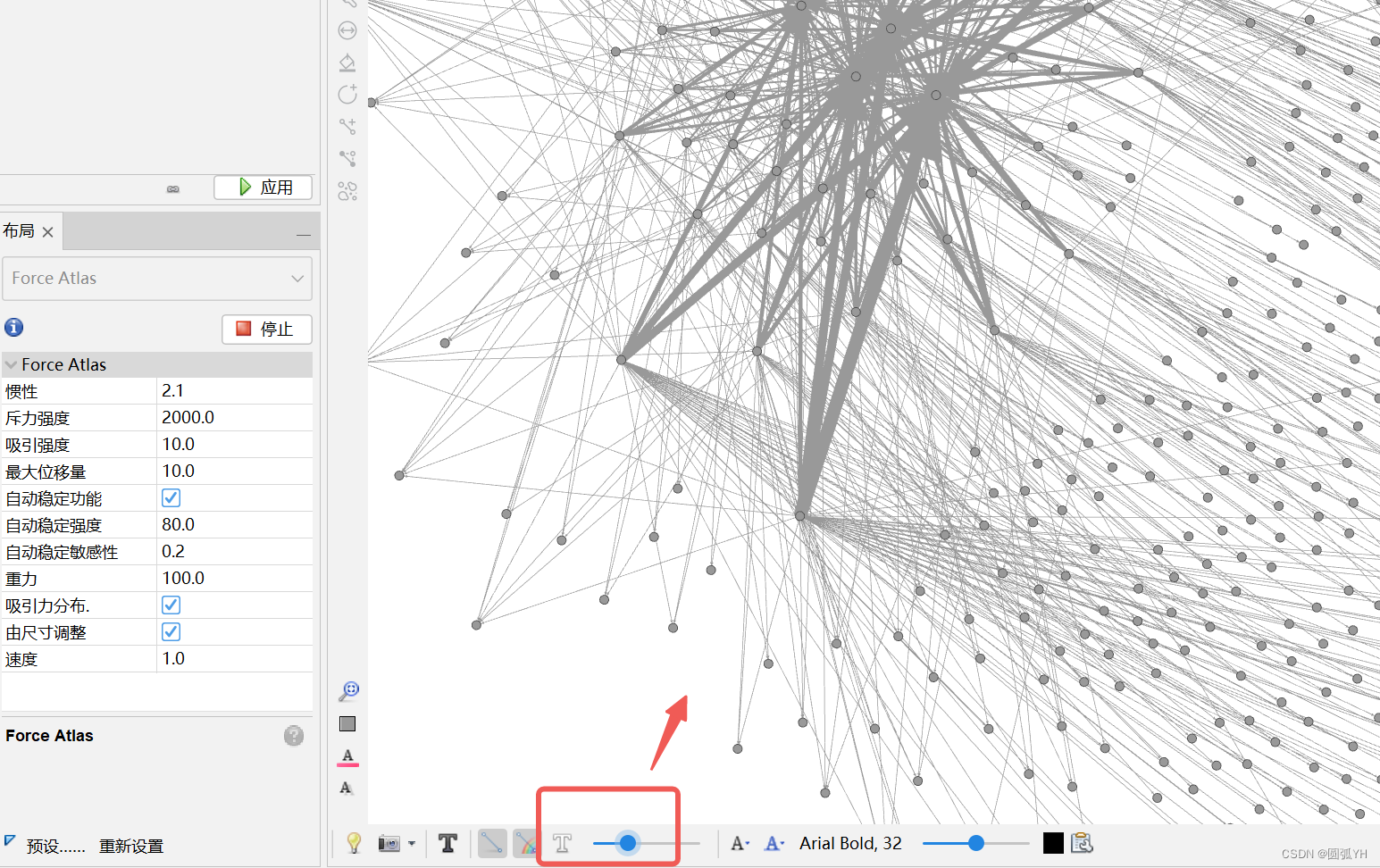Image resolution: width=1380 pixels, height=868 pixels.
Task: Select the screenshot camera icon
Action: tap(388, 843)
